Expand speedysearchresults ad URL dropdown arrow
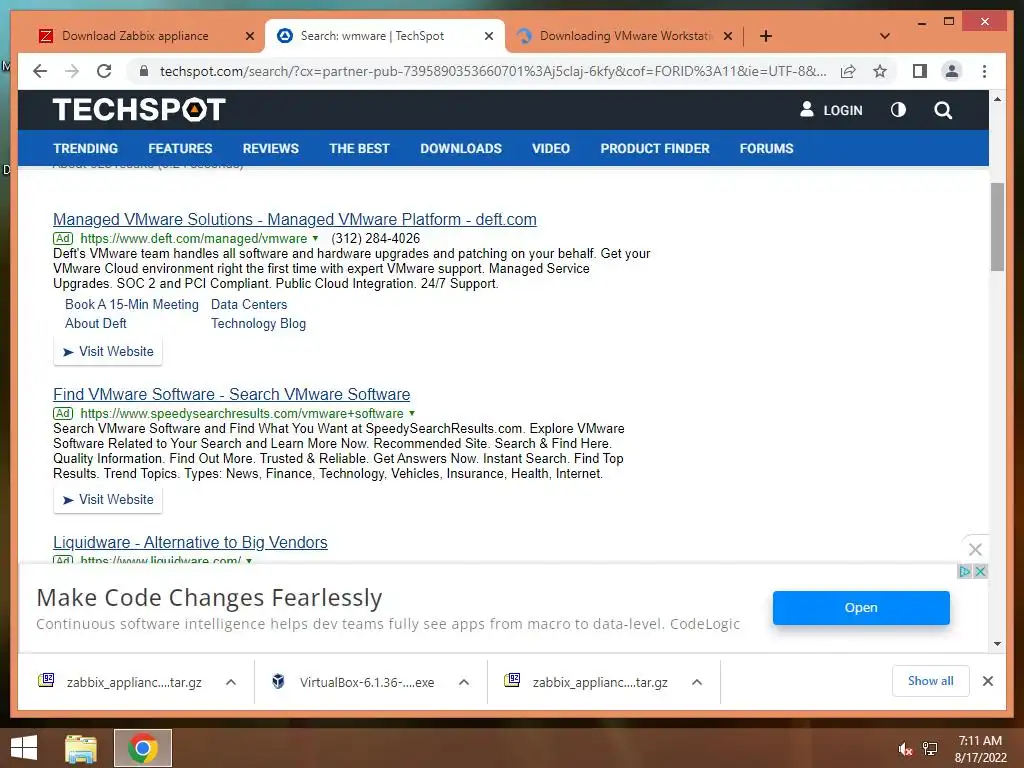 [412, 413]
